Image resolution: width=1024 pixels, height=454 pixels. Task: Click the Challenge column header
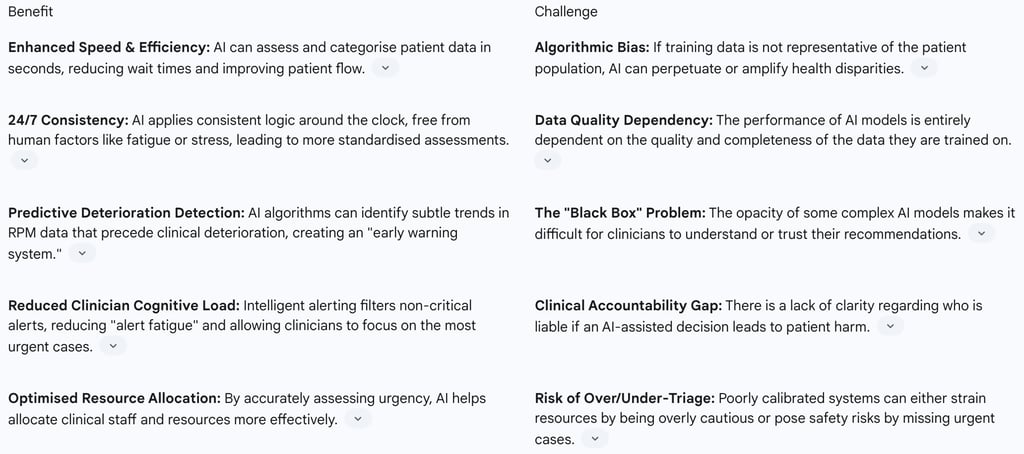coord(566,12)
